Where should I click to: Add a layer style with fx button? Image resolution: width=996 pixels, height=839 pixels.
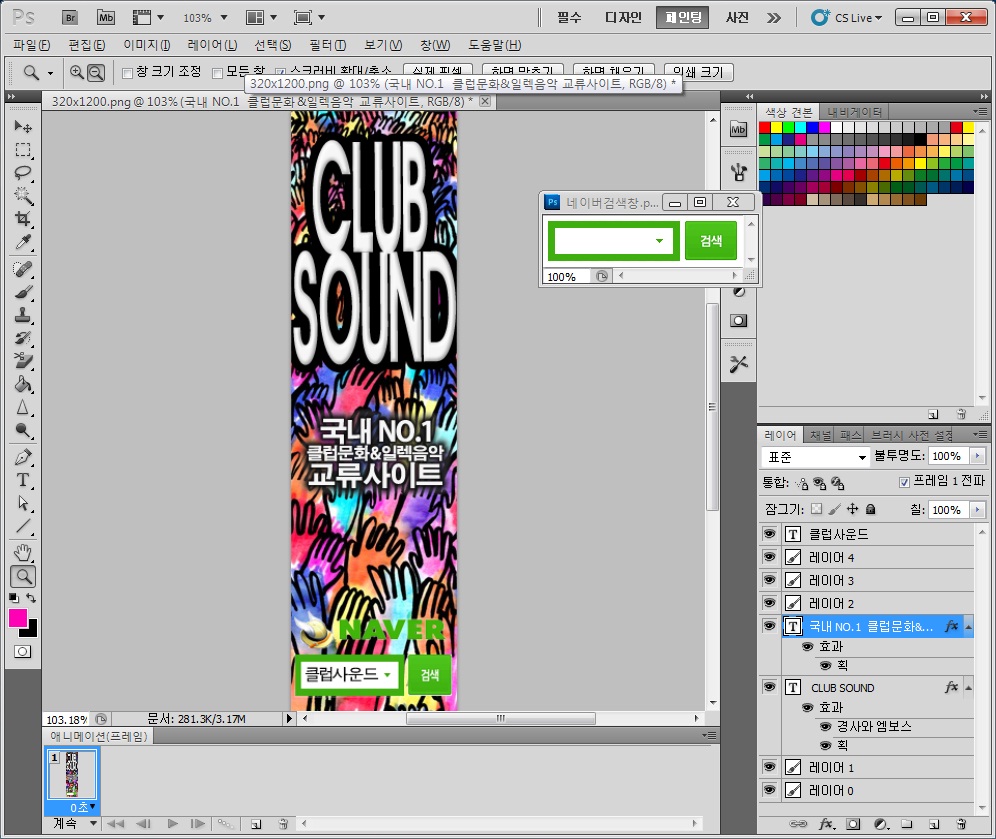pos(826,824)
